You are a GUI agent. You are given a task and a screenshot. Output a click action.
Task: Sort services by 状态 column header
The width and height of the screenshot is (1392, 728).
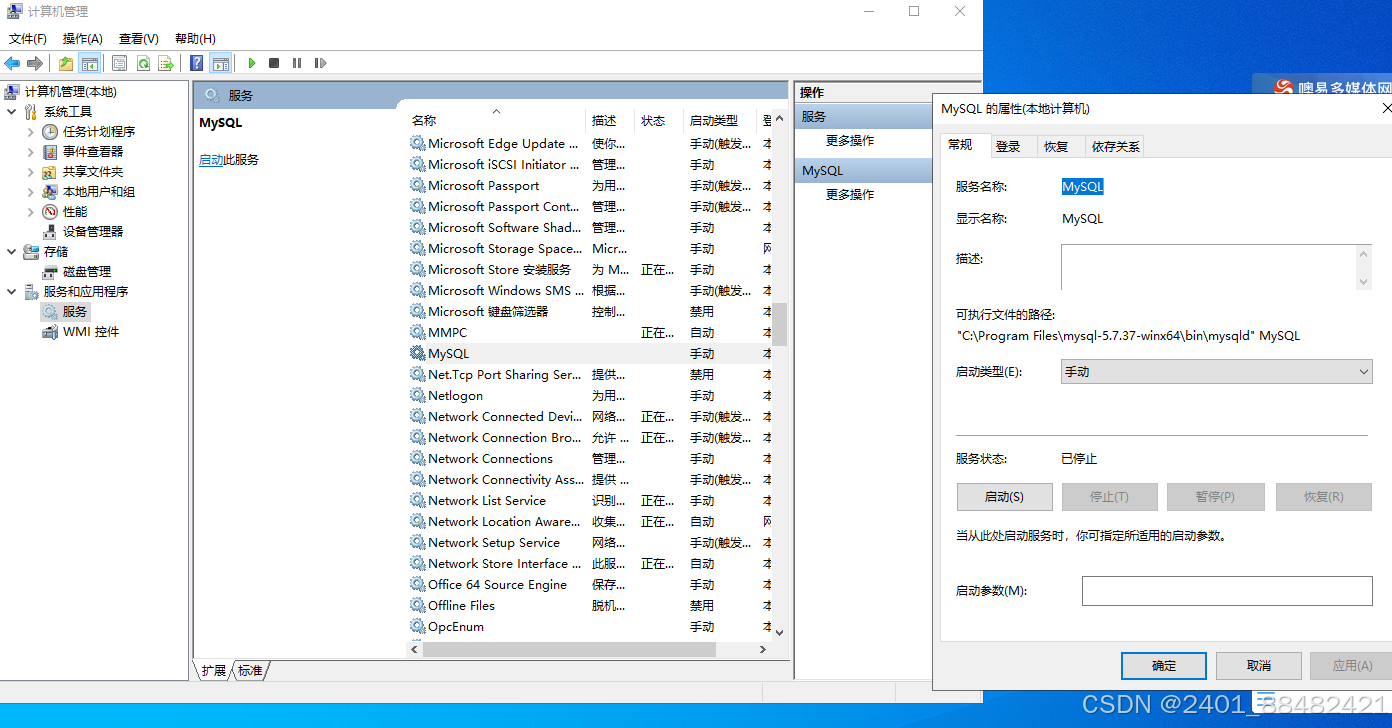[660, 120]
